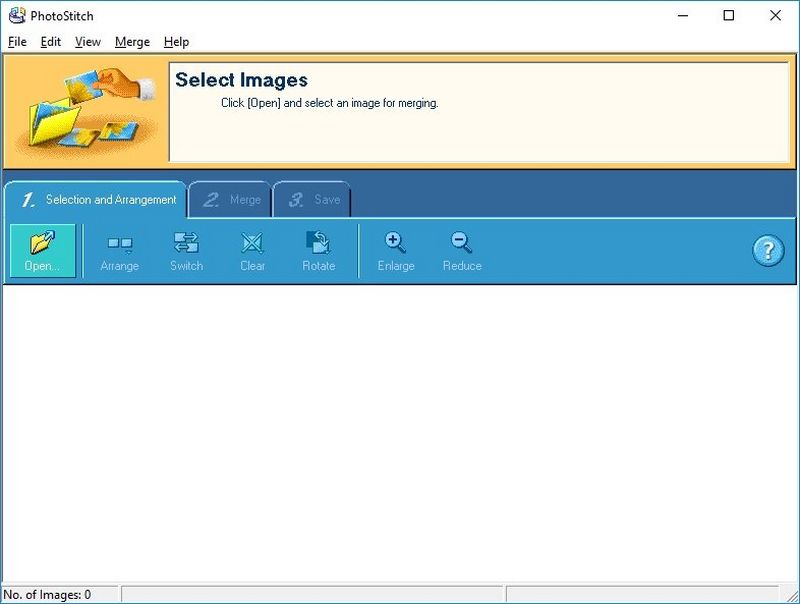Click the empty image arrangement area

tap(400, 430)
